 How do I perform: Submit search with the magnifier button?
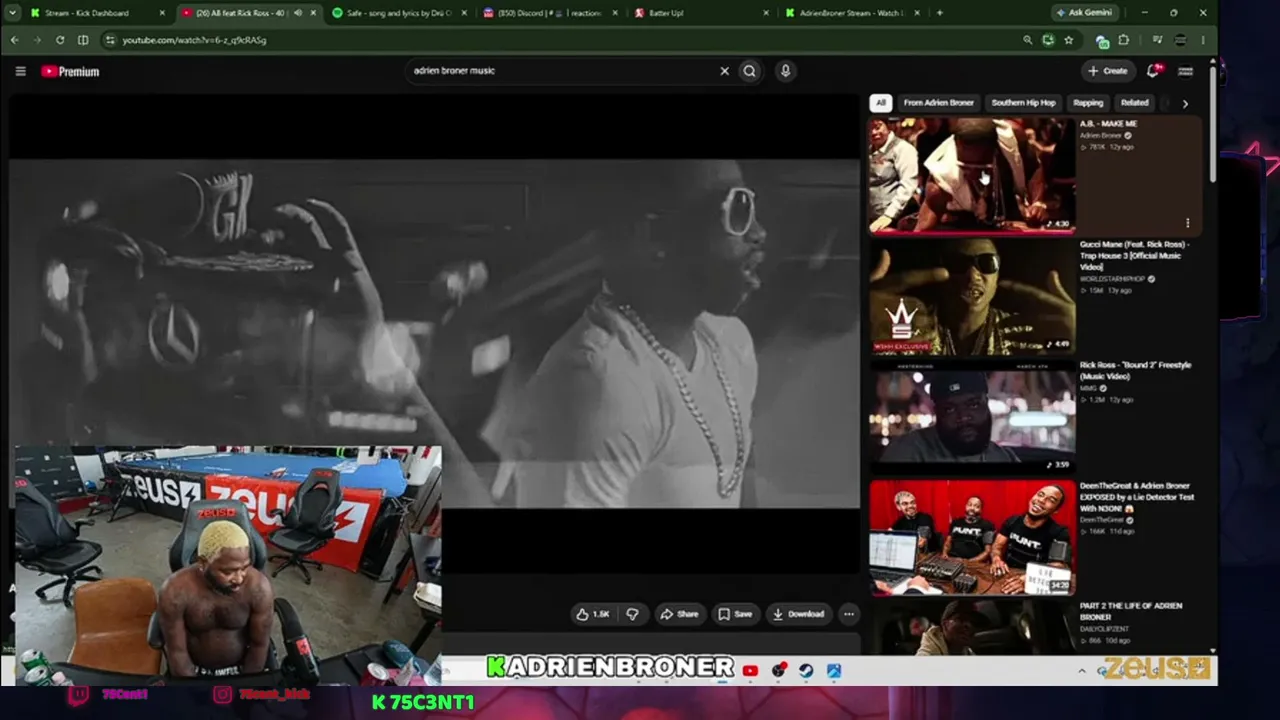(749, 71)
